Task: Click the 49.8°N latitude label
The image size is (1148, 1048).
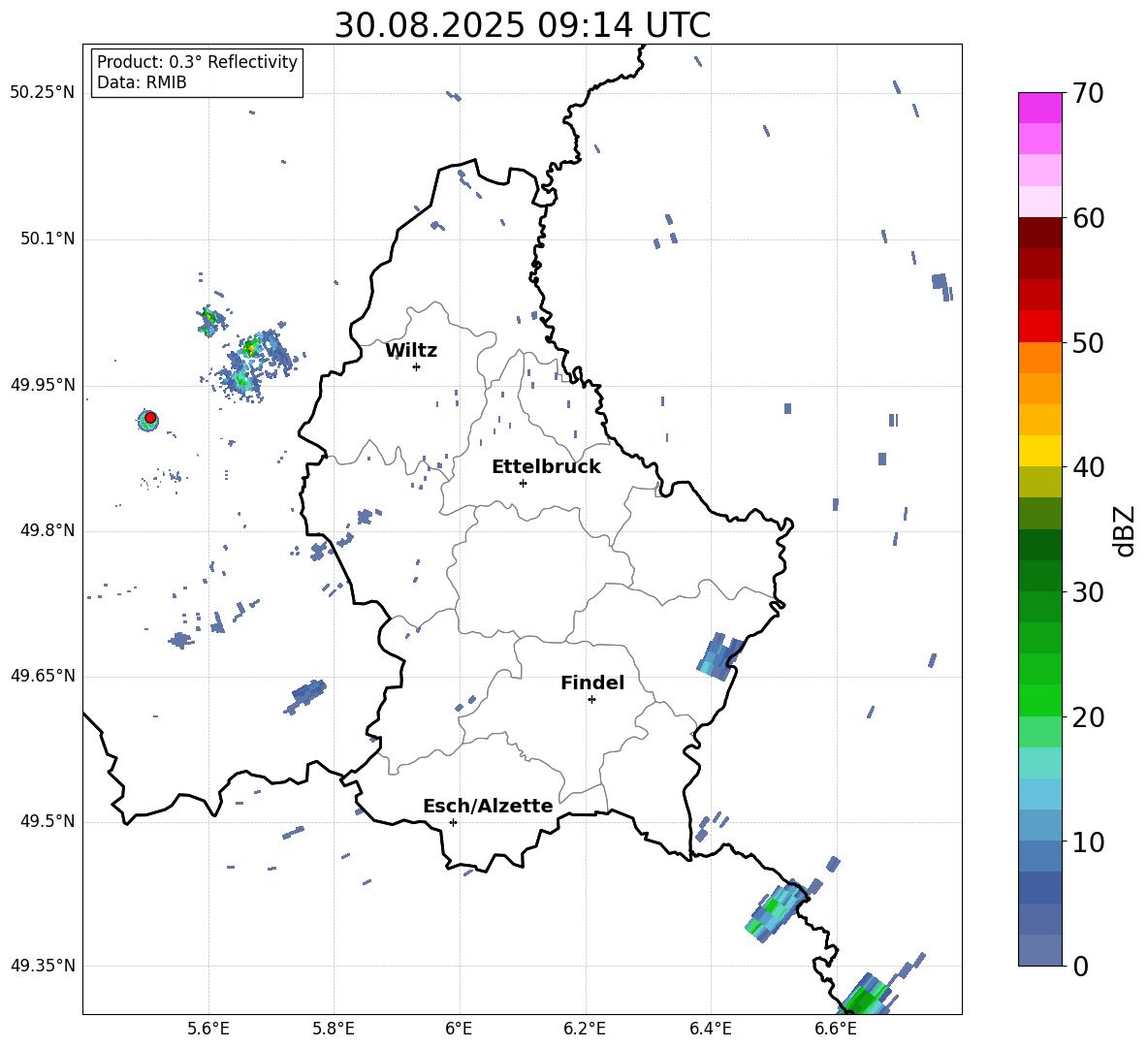Action: (47, 530)
